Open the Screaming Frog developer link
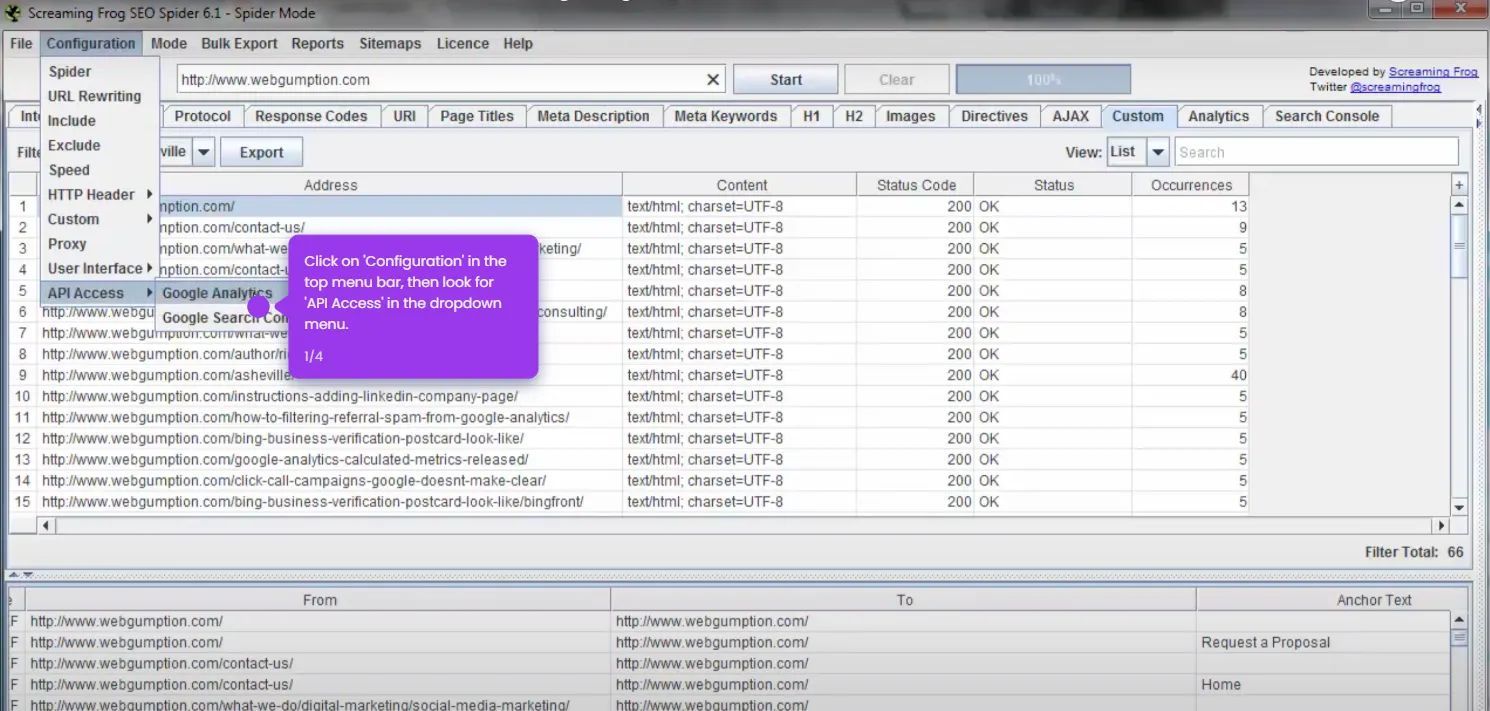This screenshot has width=1490, height=711. click(x=1433, y=72)
